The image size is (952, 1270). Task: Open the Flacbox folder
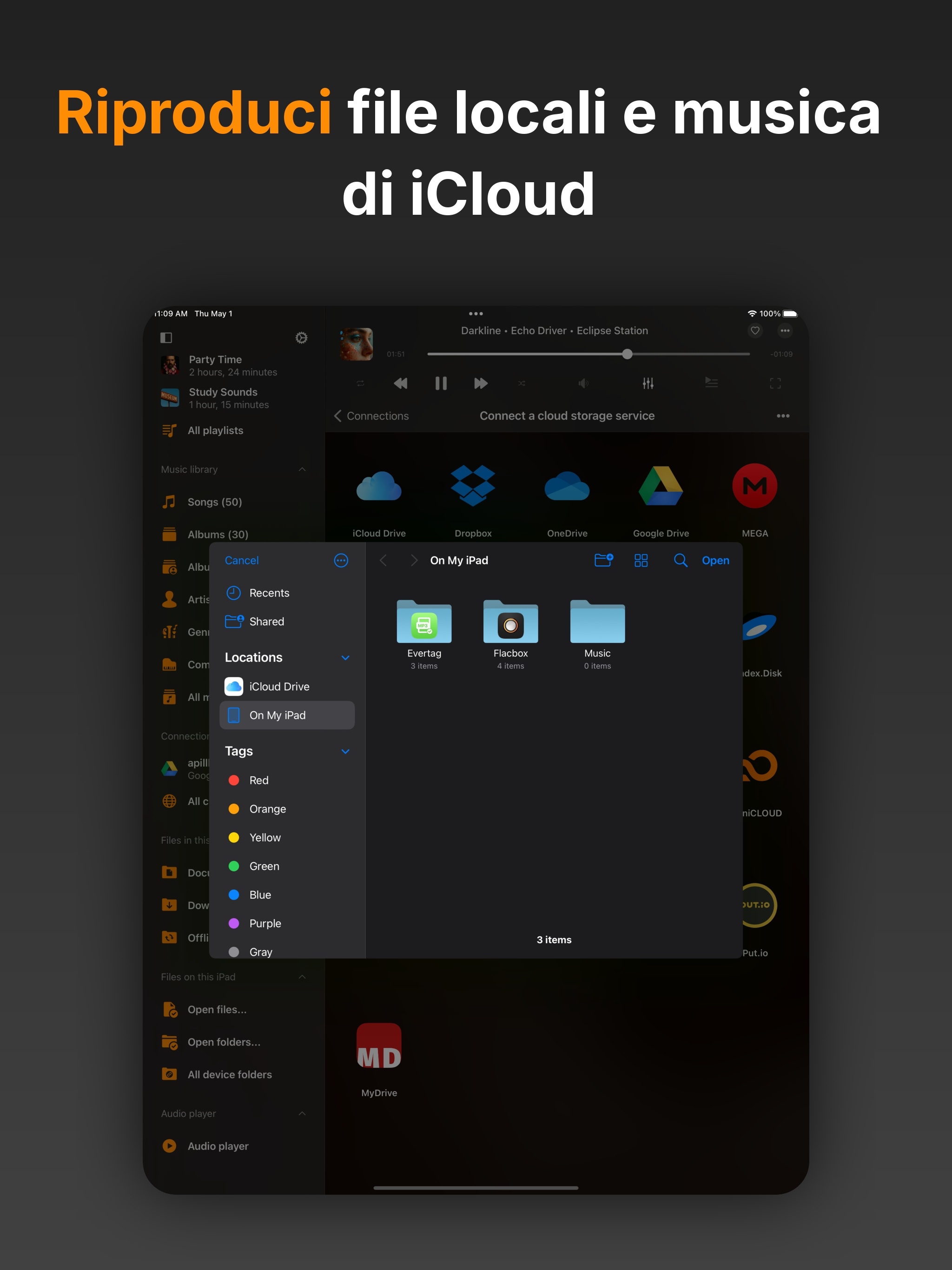tap(510, 623)
